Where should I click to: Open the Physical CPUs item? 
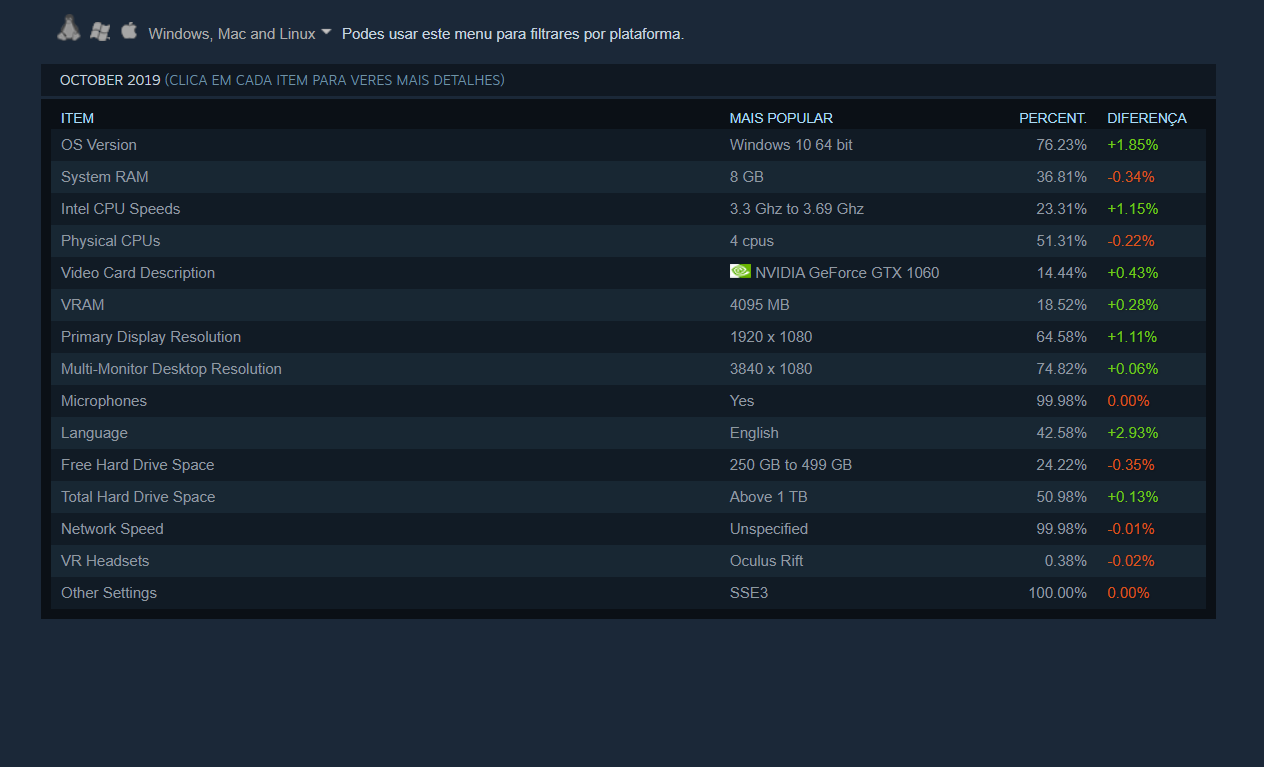628,241
